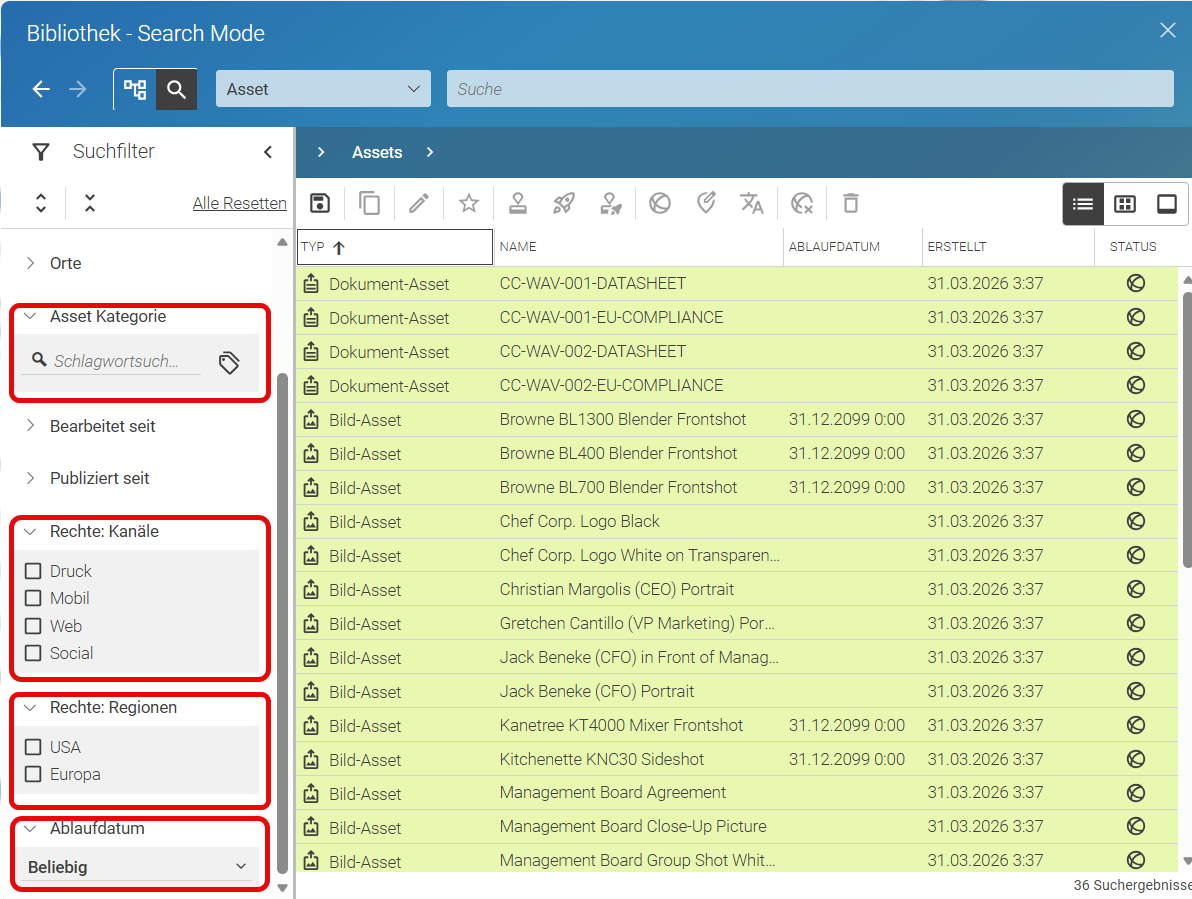Click the Suchfilter funnel icon
Viewport: 1192px width, 899px height.
pos(41,152)
